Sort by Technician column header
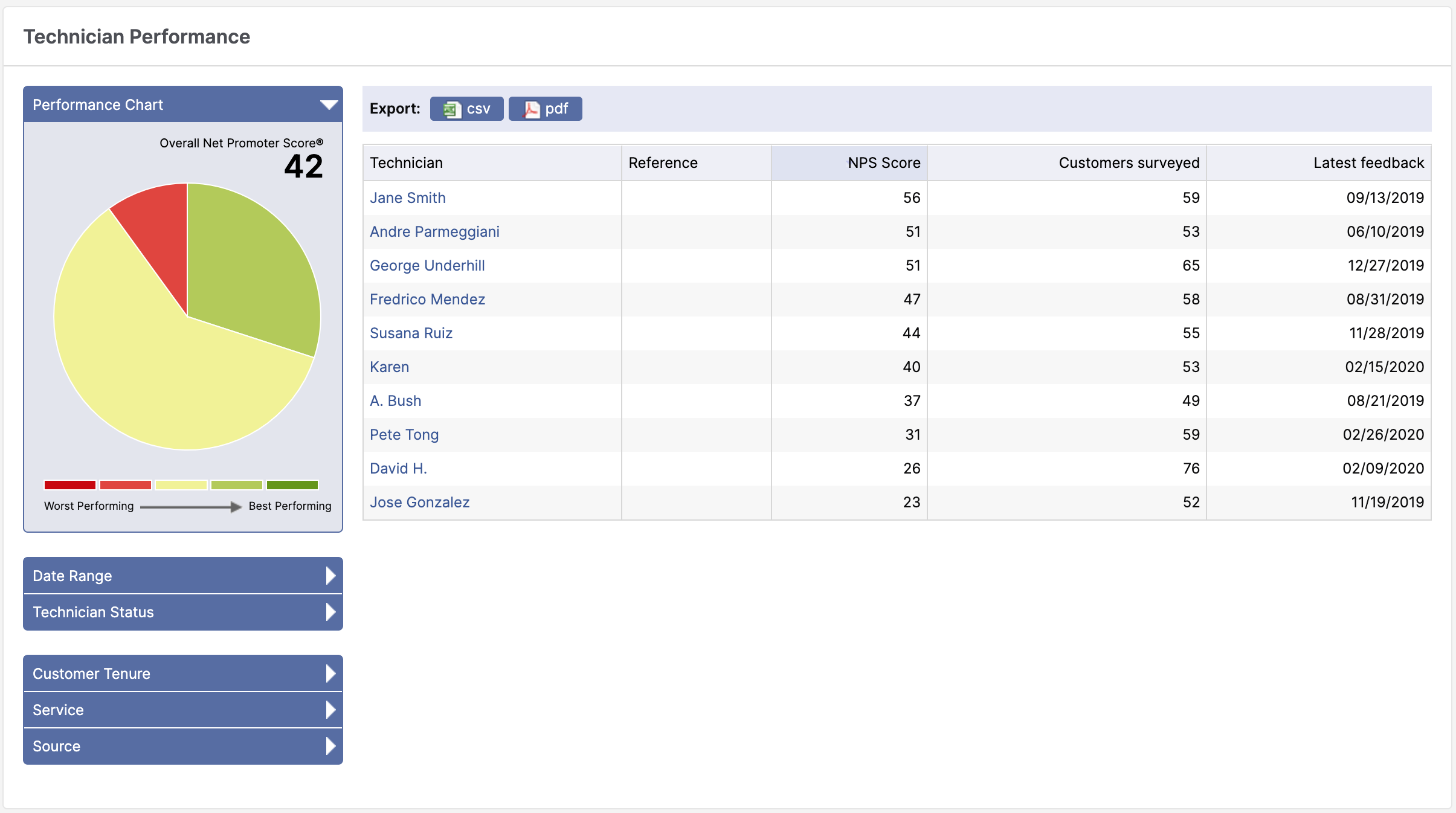The image size is (1456, 813). (492, 162)
